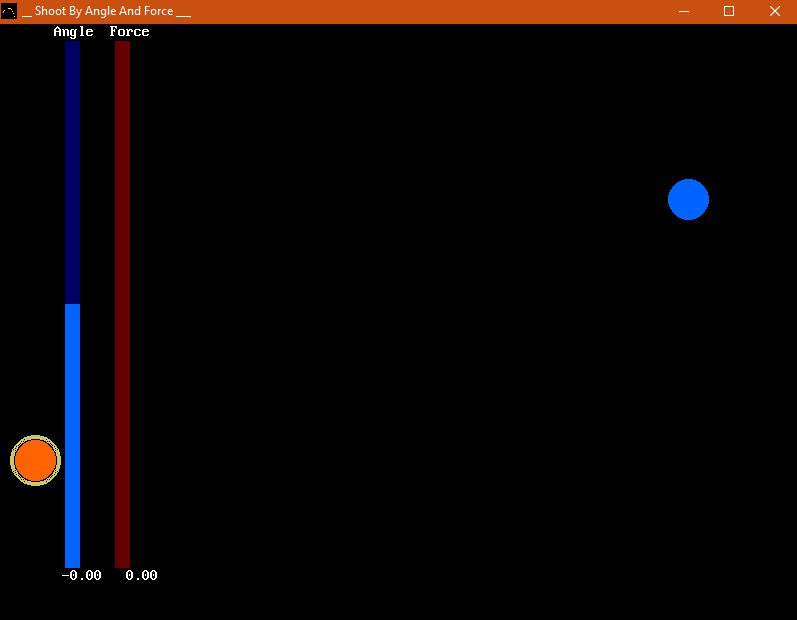
Task: Click the window title text
Action: [x=106, y=11]
